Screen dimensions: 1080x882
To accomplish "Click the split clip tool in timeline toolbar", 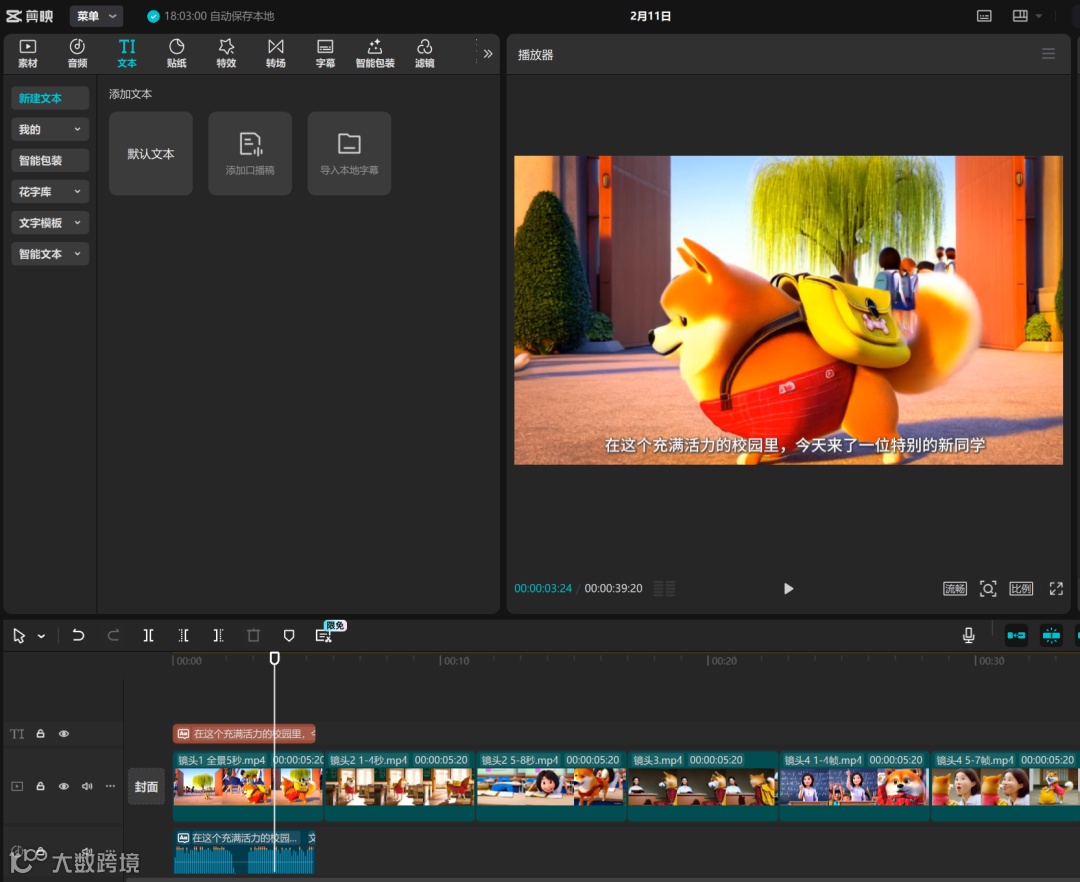I will (148, 636).
